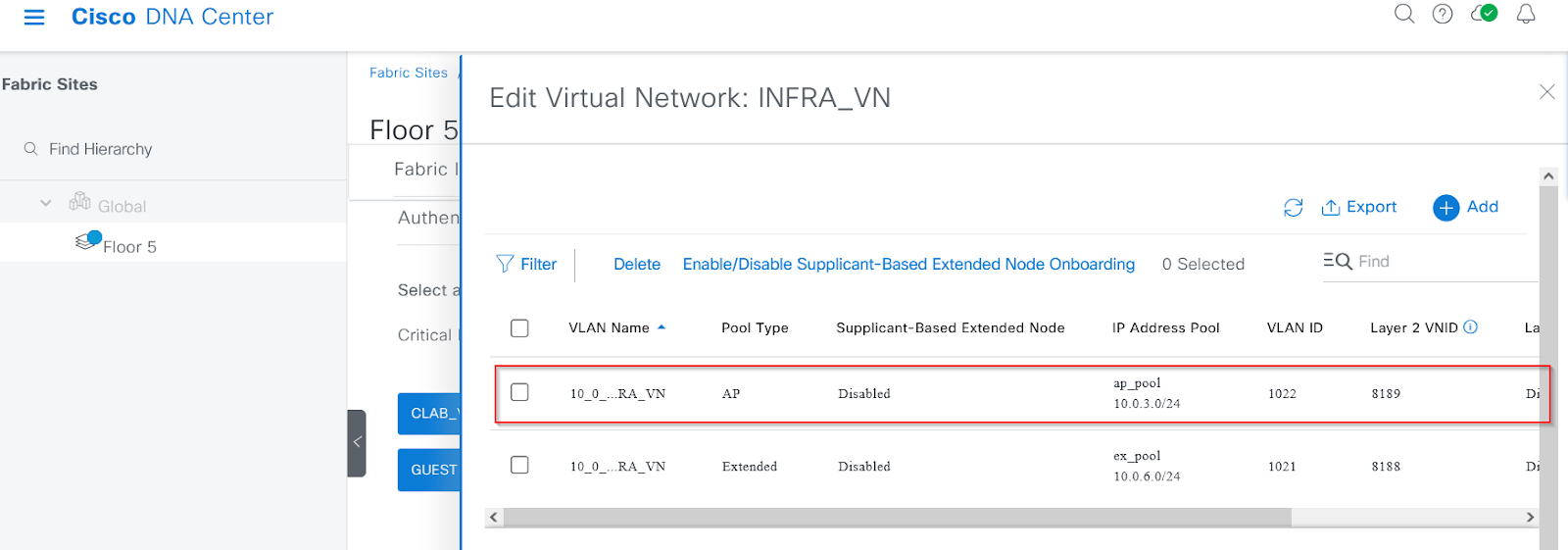Click the ap_pool 10.0.3.0/24 cell

point(1147,393)
